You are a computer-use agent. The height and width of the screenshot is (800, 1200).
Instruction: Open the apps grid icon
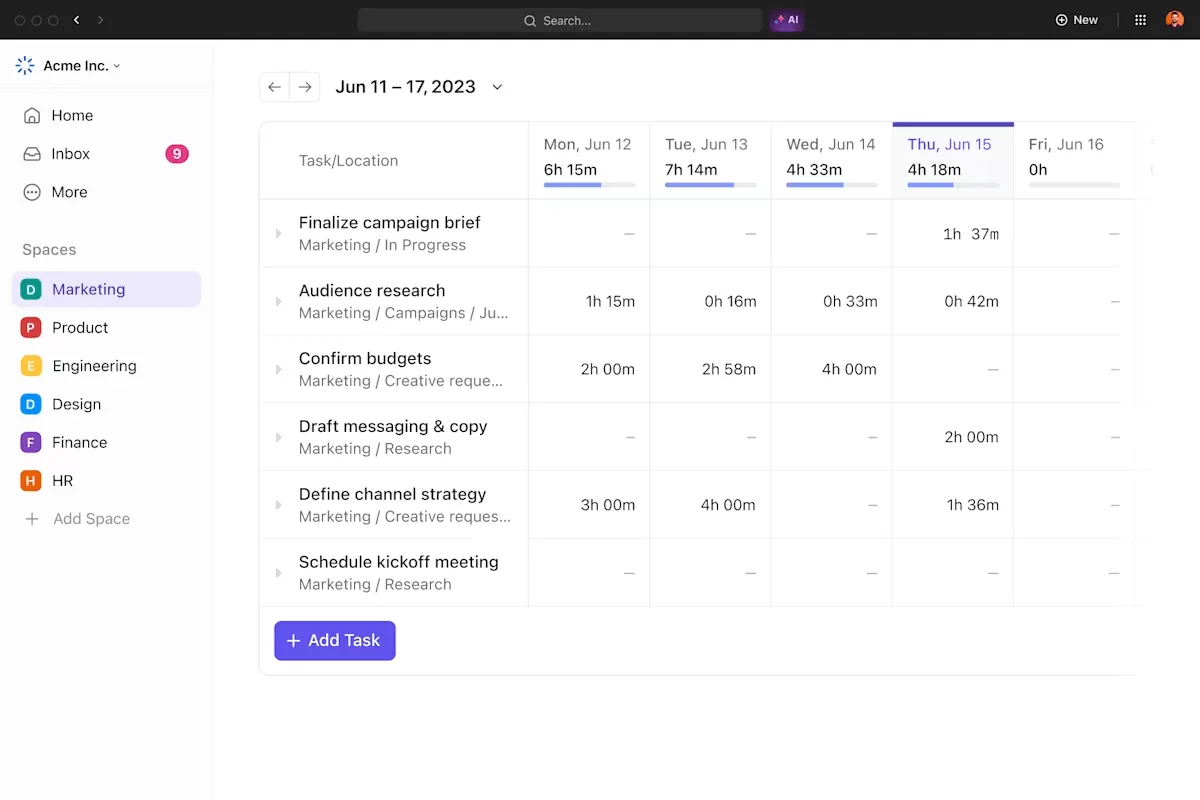1141,20
